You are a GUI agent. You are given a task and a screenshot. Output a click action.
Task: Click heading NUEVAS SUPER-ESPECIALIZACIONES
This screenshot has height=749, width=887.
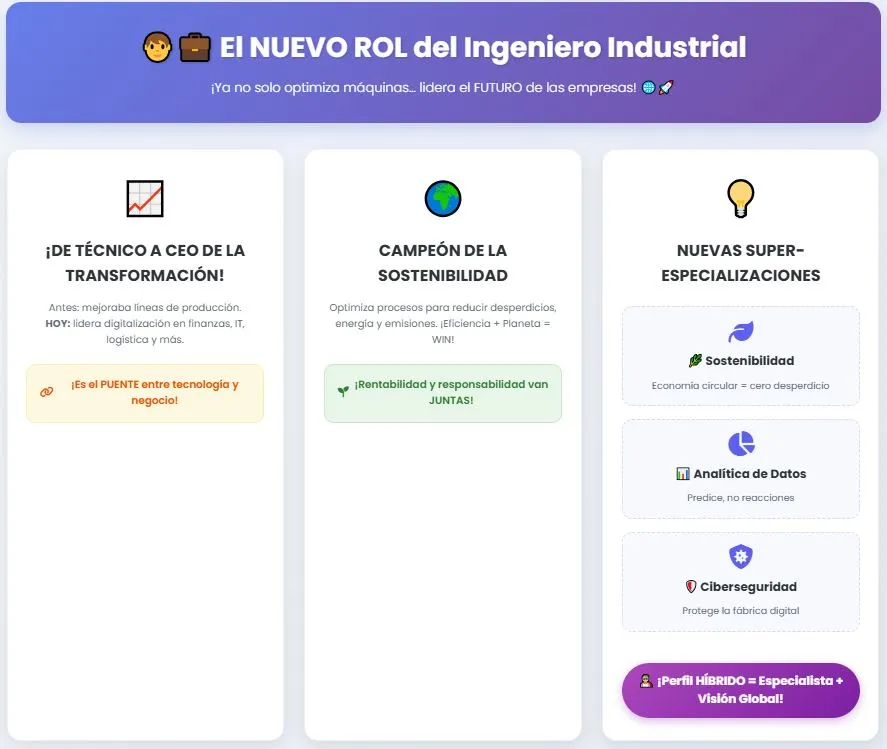pyautogui.click(x=740, y=262)
